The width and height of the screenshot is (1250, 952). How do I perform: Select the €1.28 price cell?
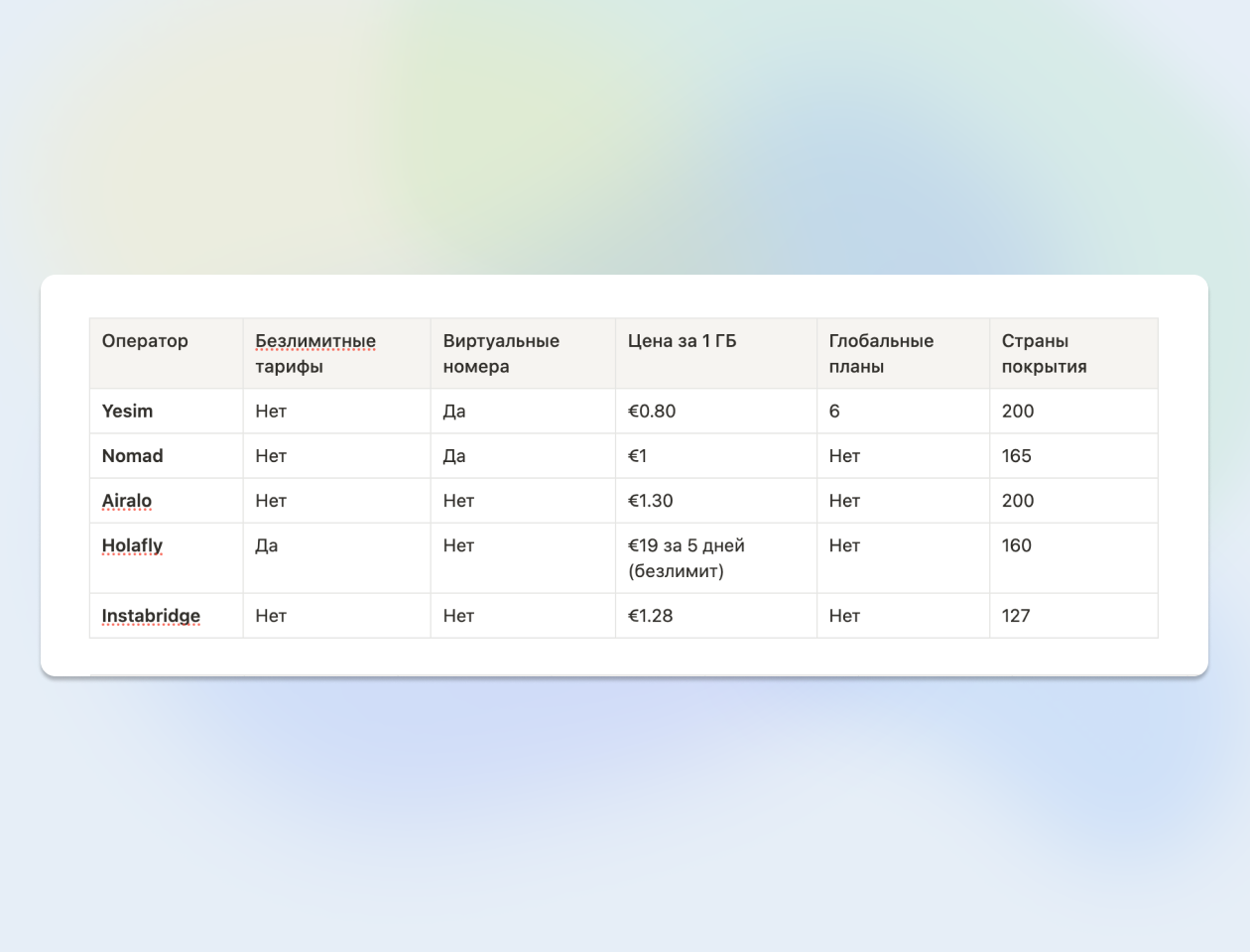click(x=716, y=616)
